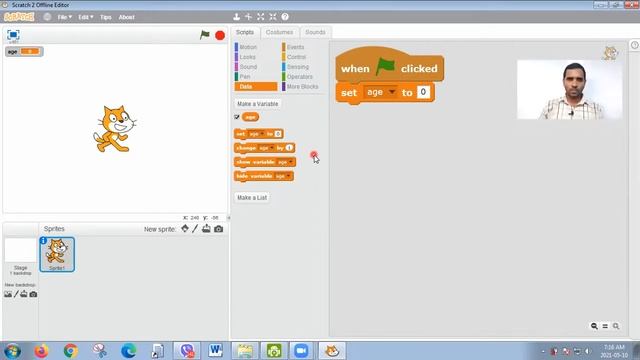
Task: Select the Grow sprite tool
Action: [x=260, y=17]
